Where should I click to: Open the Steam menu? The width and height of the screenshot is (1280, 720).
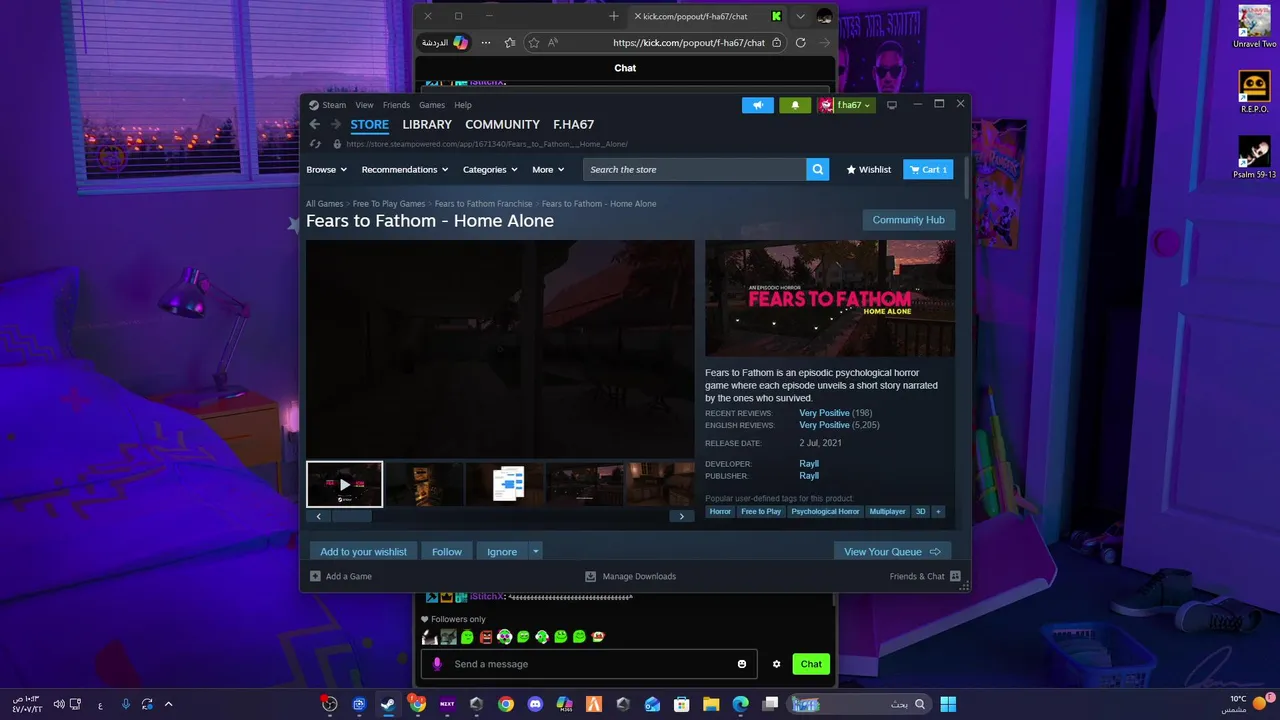pyautogui.click(x=334, y=105)
